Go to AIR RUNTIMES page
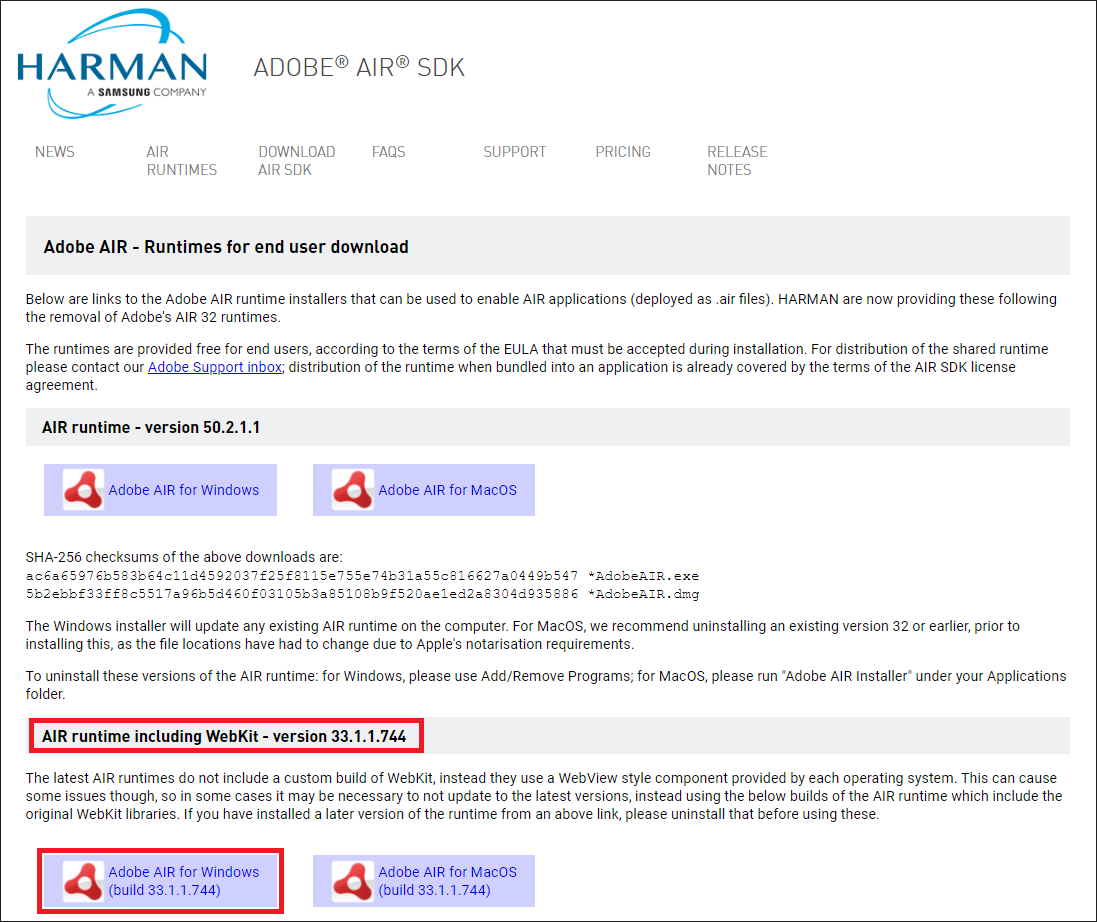The height and width of the screenshot is (922, 1097). (x=181, y=161)
